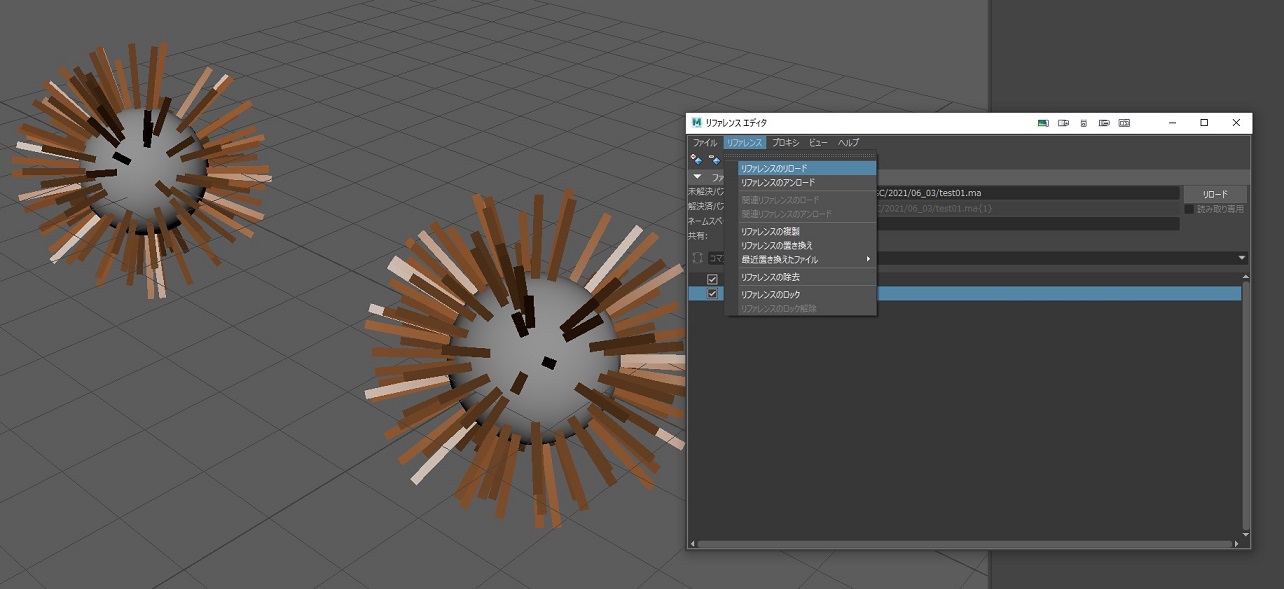This screenshot has width=1284, height=589.
Task: Toggle the checkbox of the selected test01 reference
Action: [x=711, y=294]
